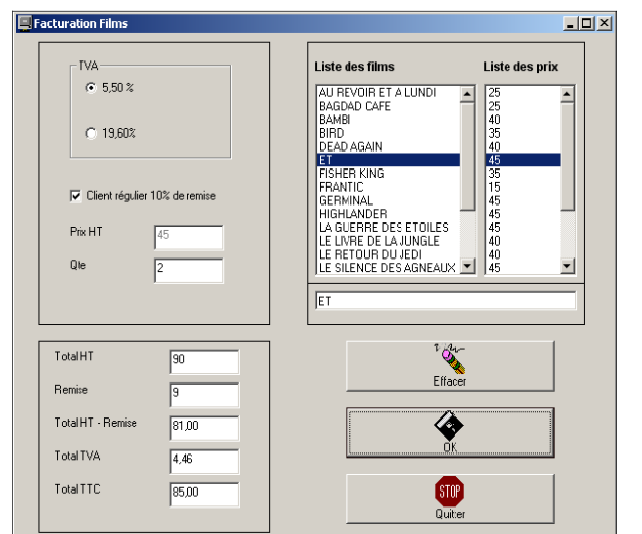Select AU REVOIR ET A LUNDI film
The width and height of the screenshot is (642, 534).
coord(388,93)
